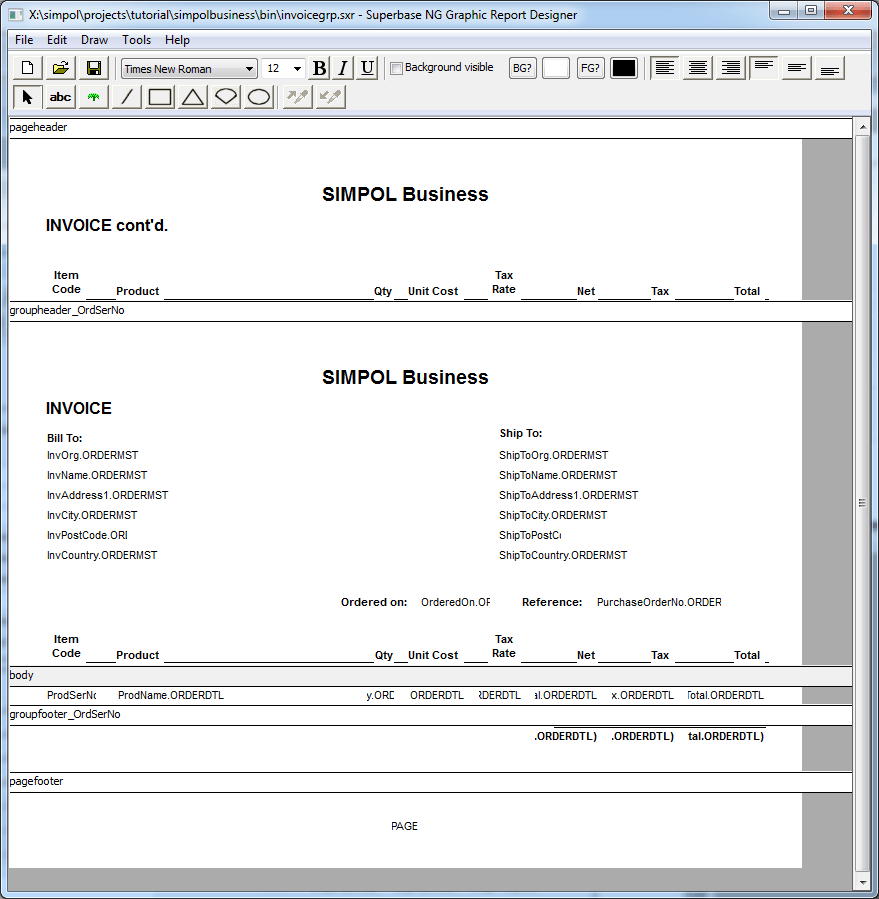
Task: Open the font size dropdown
Action: coord(297,68)
